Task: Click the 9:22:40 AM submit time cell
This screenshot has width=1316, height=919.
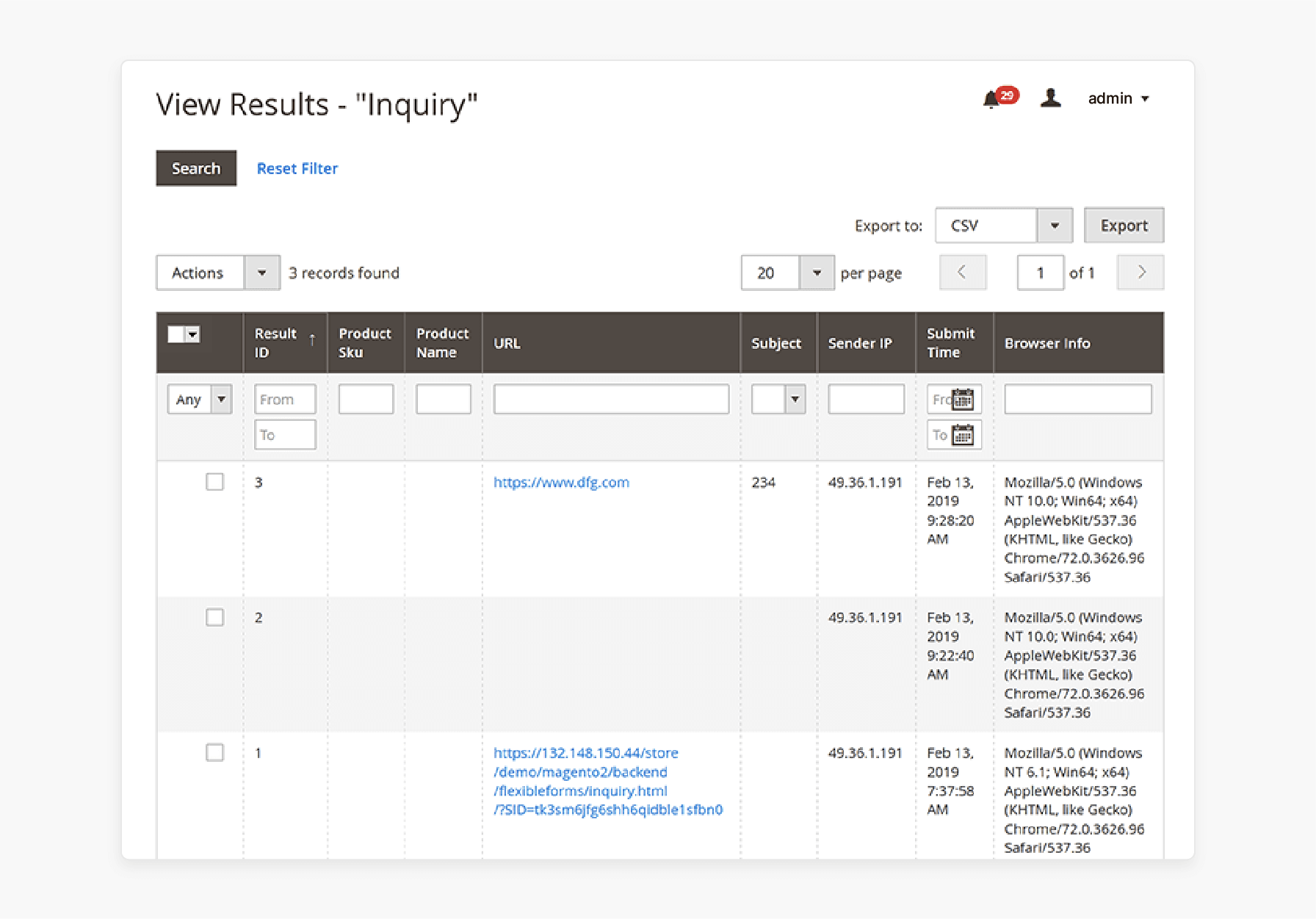Action: click(950, 646)
